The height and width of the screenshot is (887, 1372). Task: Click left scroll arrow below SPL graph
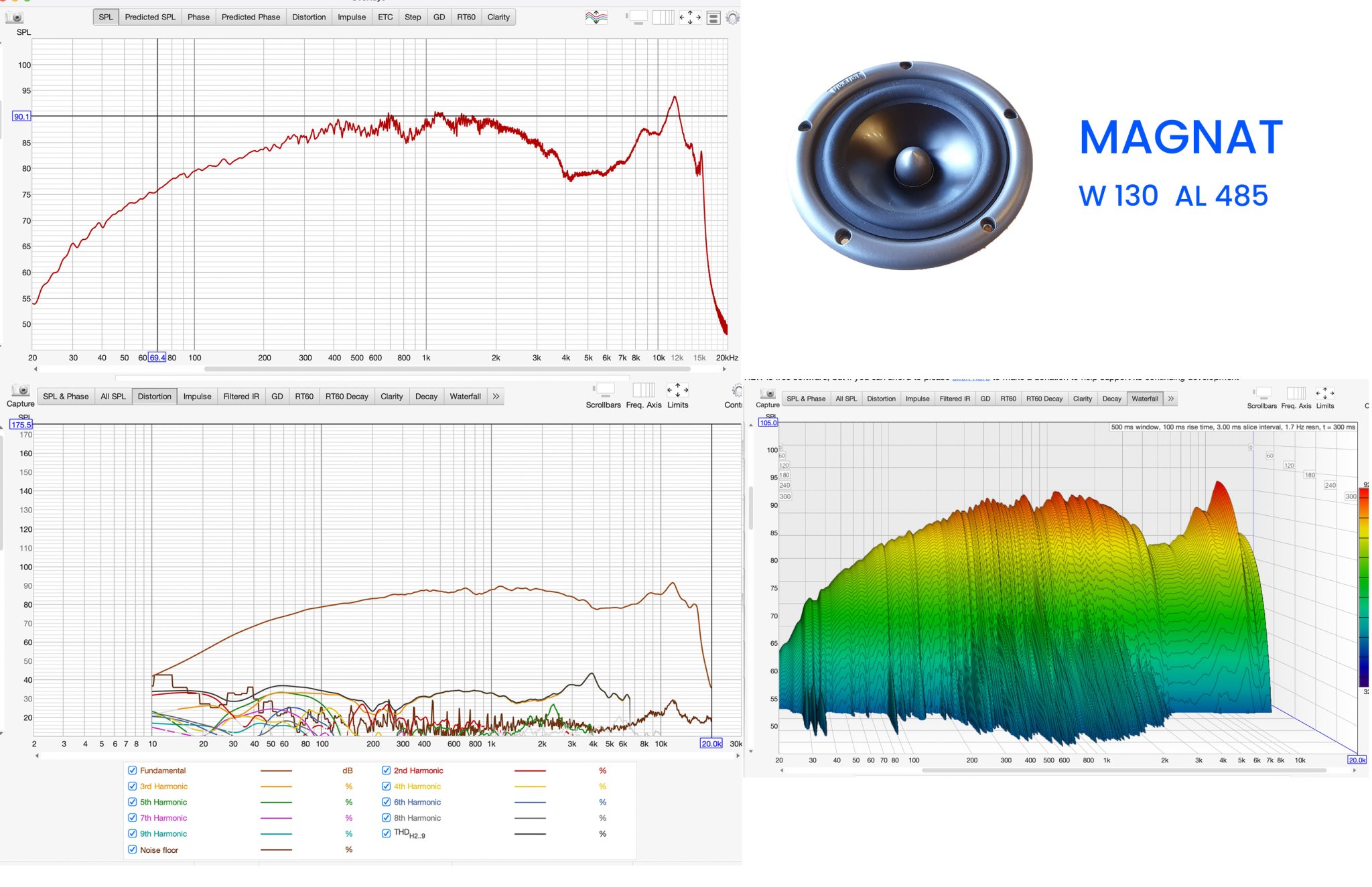pyautogui.click(x=36, y=368)
